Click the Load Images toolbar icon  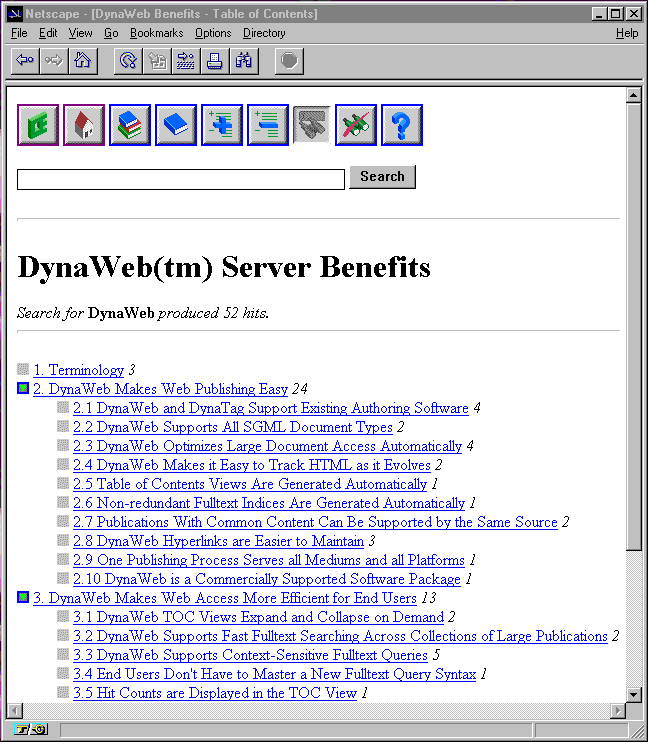pos(157,61)
